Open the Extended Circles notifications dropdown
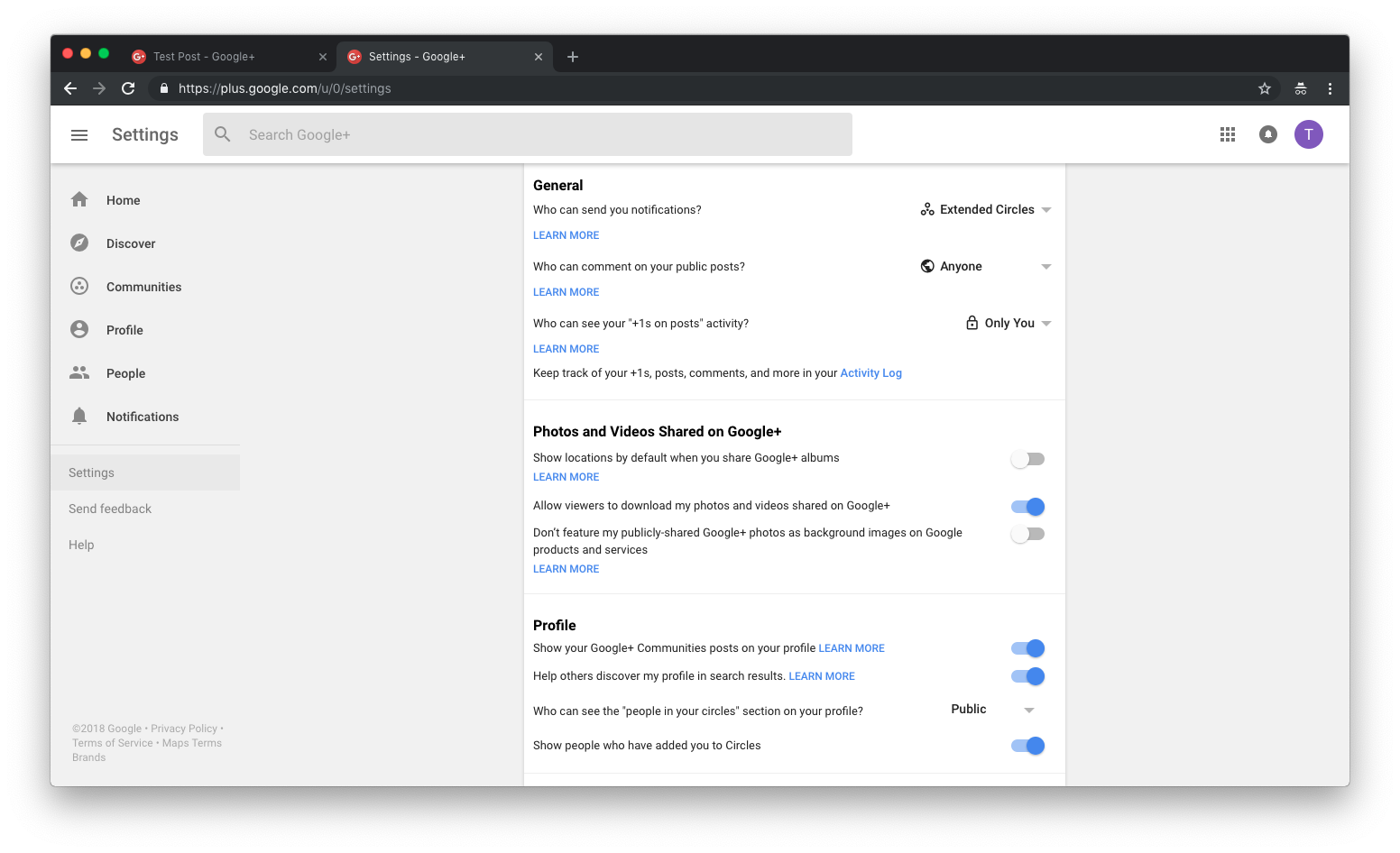Viewport: 1400px width, 853px height. (986, 209)
